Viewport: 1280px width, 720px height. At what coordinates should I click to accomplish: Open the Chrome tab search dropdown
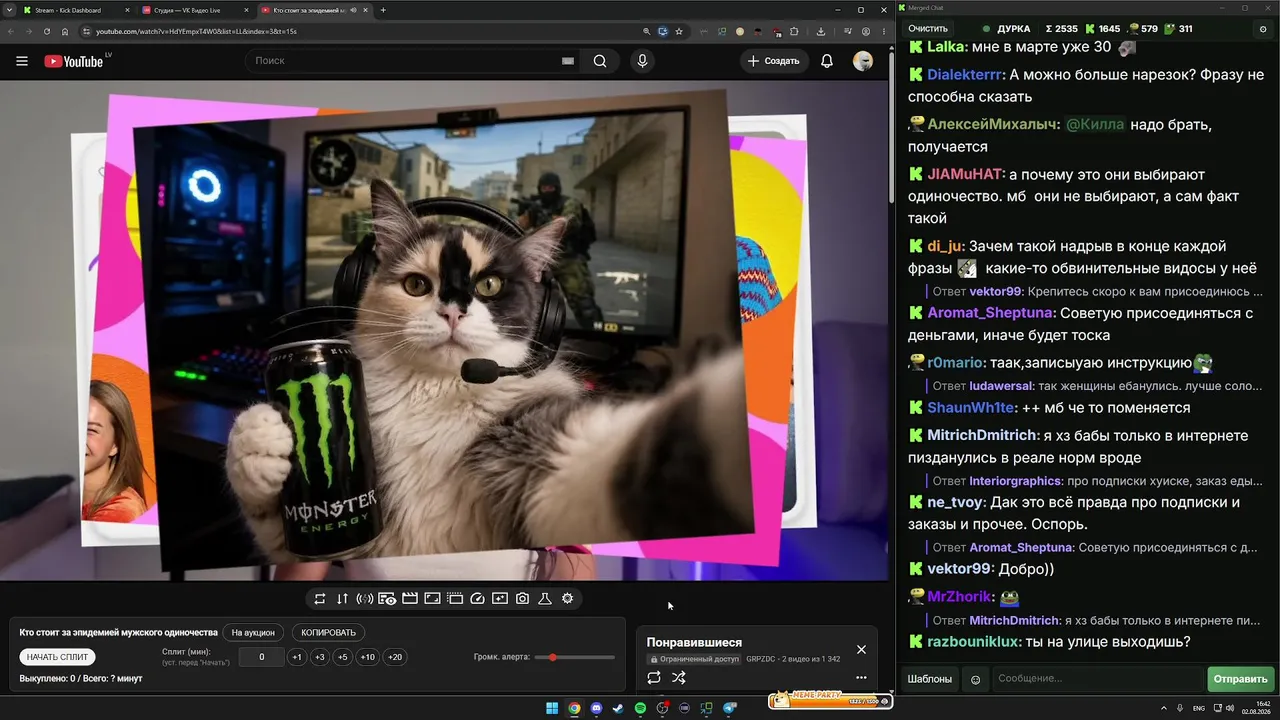[x=9, y=10]
